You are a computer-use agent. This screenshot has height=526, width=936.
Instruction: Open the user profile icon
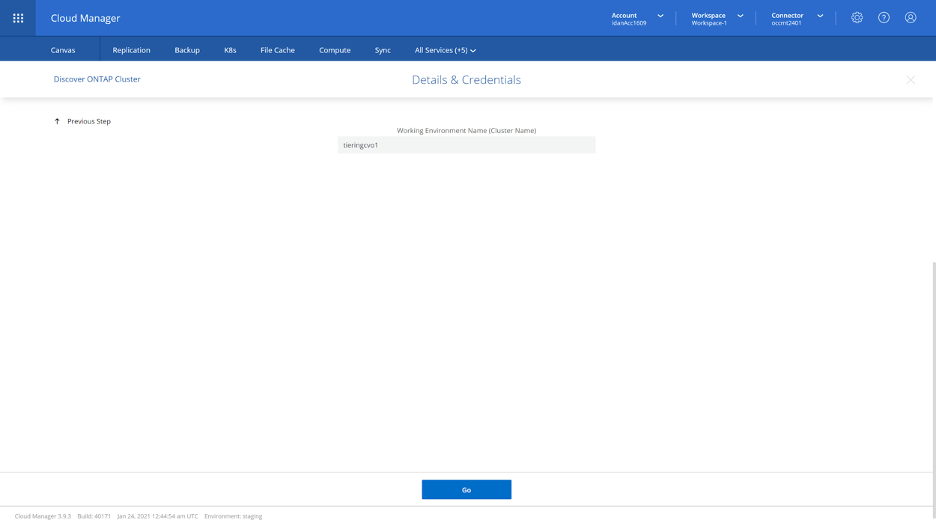click(910, 18)
